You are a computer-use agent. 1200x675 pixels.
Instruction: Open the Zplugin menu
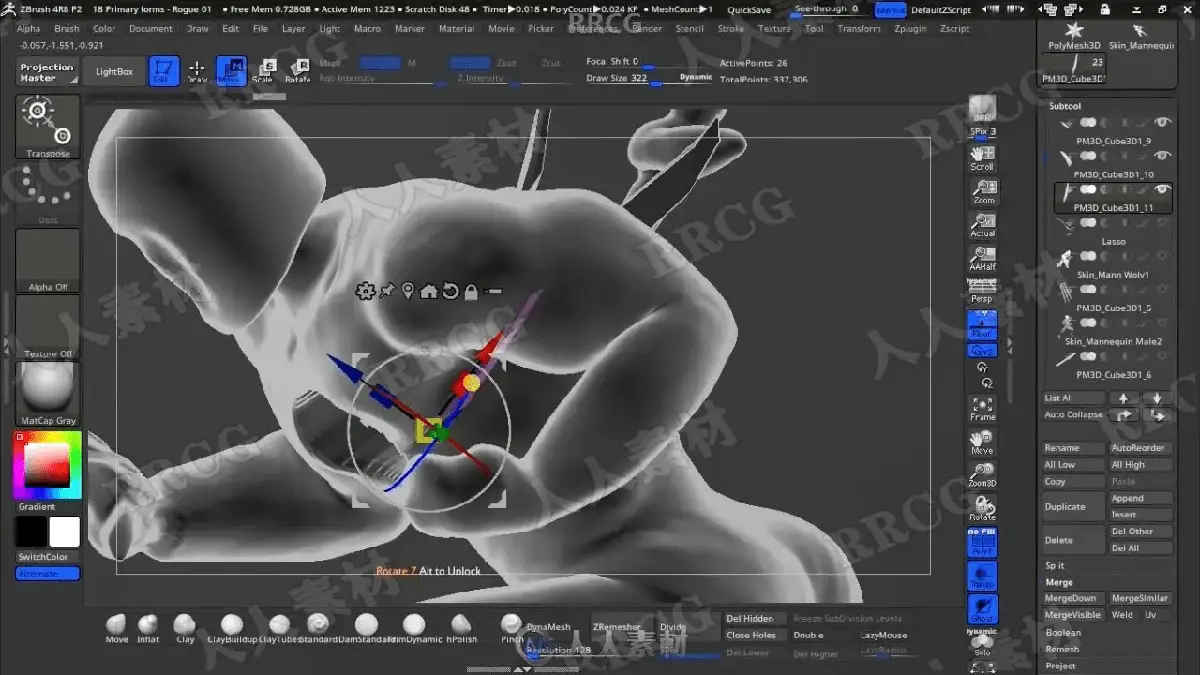(910, 29)
